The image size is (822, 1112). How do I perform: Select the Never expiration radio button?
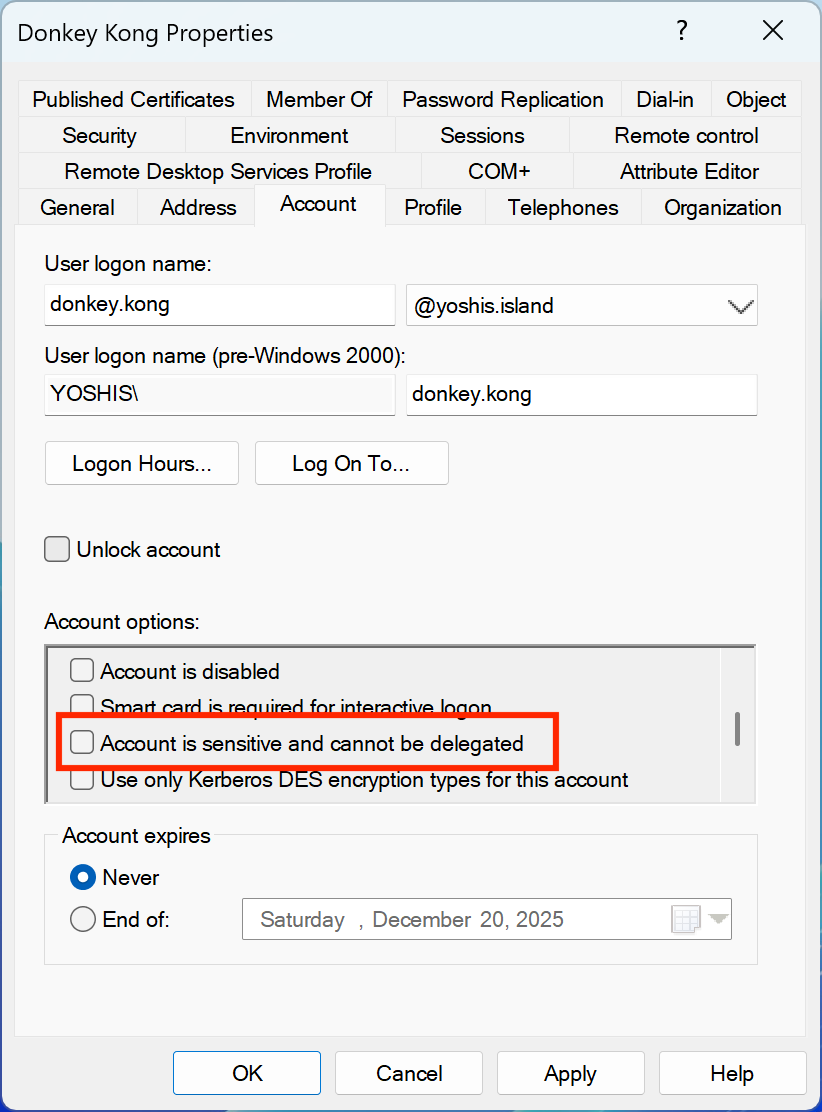coord(83,877)
